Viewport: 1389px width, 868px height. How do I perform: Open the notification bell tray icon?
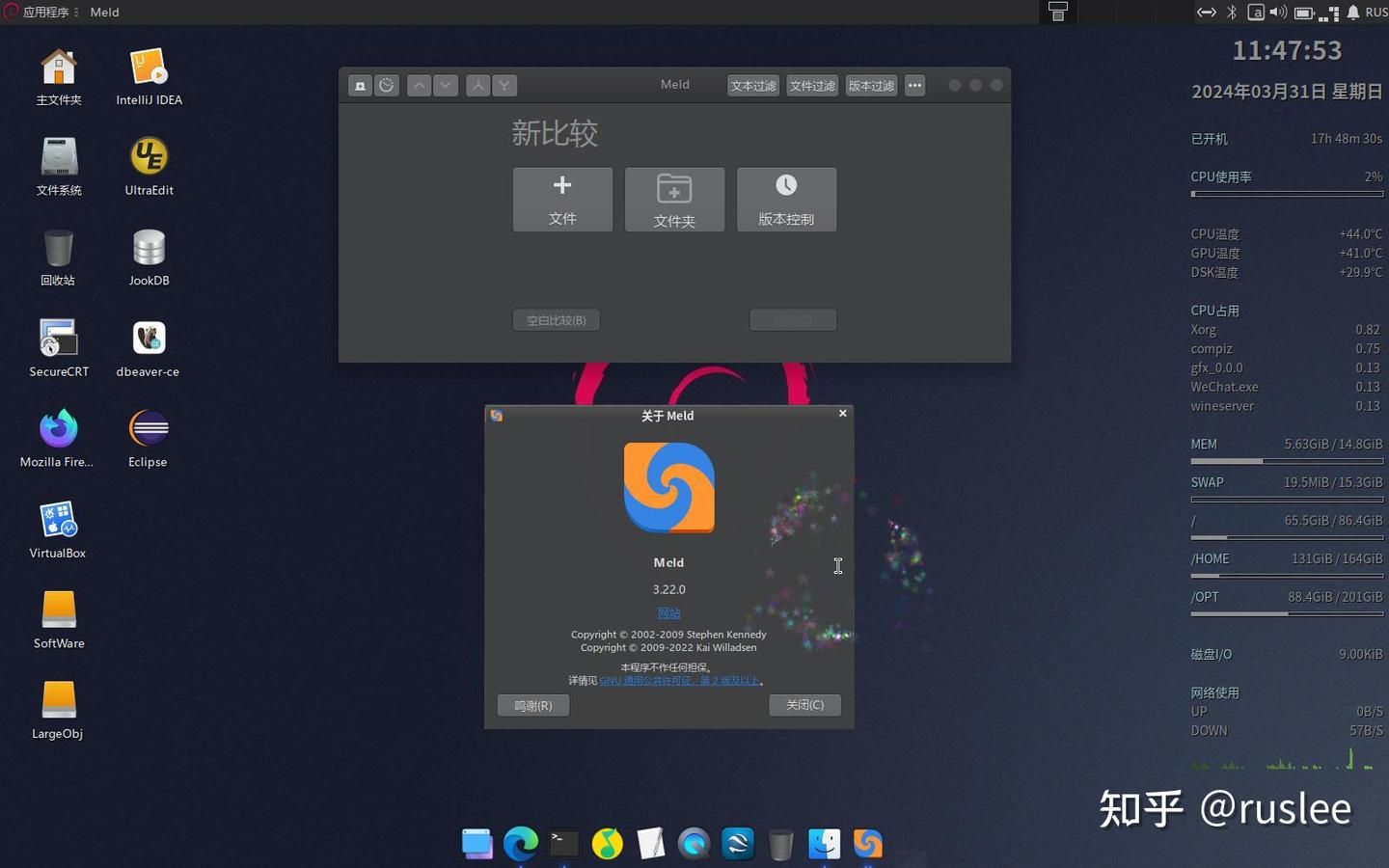pos(1353,13)
